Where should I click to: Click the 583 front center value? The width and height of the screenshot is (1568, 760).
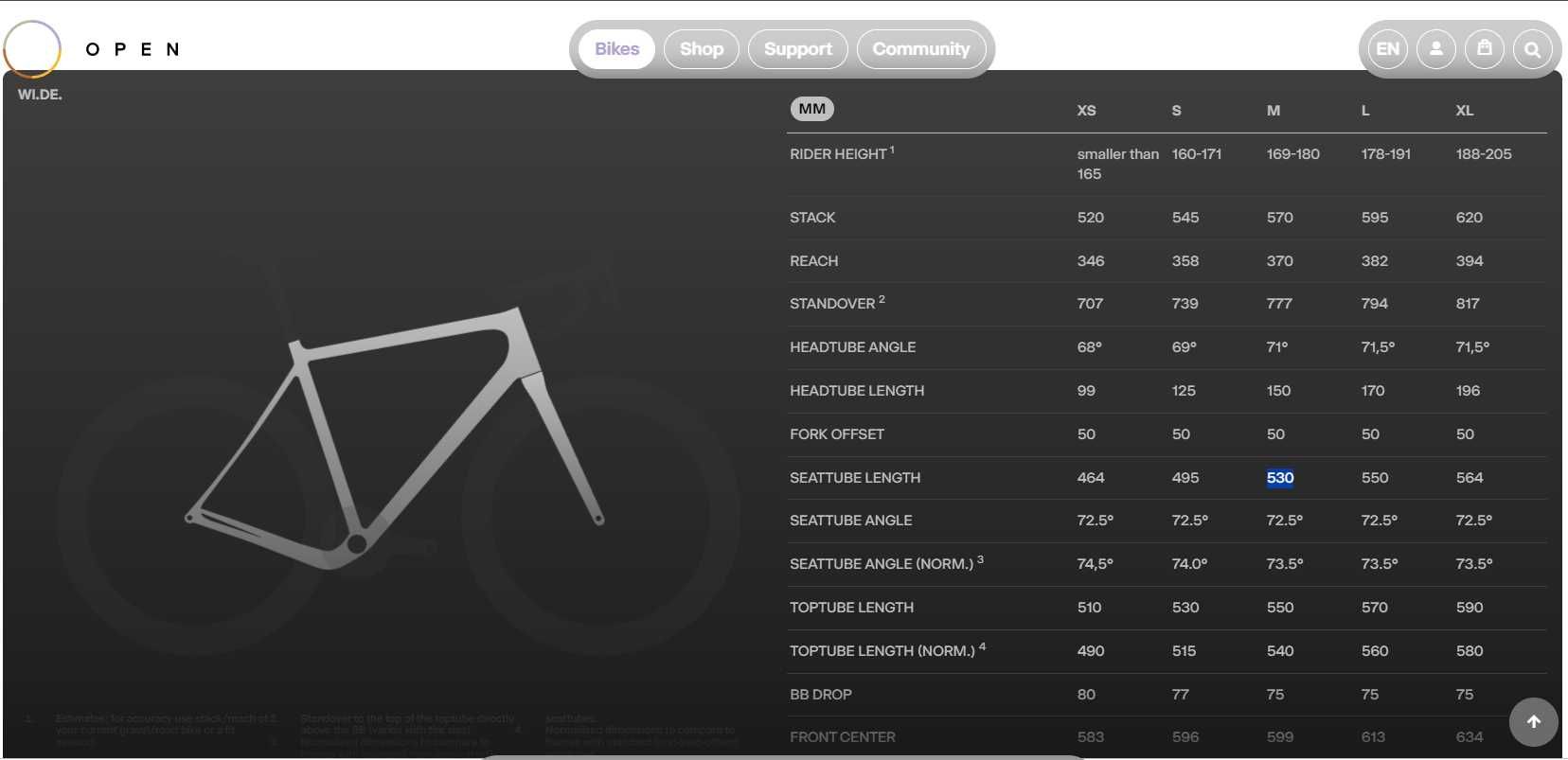click(1091, 737)
